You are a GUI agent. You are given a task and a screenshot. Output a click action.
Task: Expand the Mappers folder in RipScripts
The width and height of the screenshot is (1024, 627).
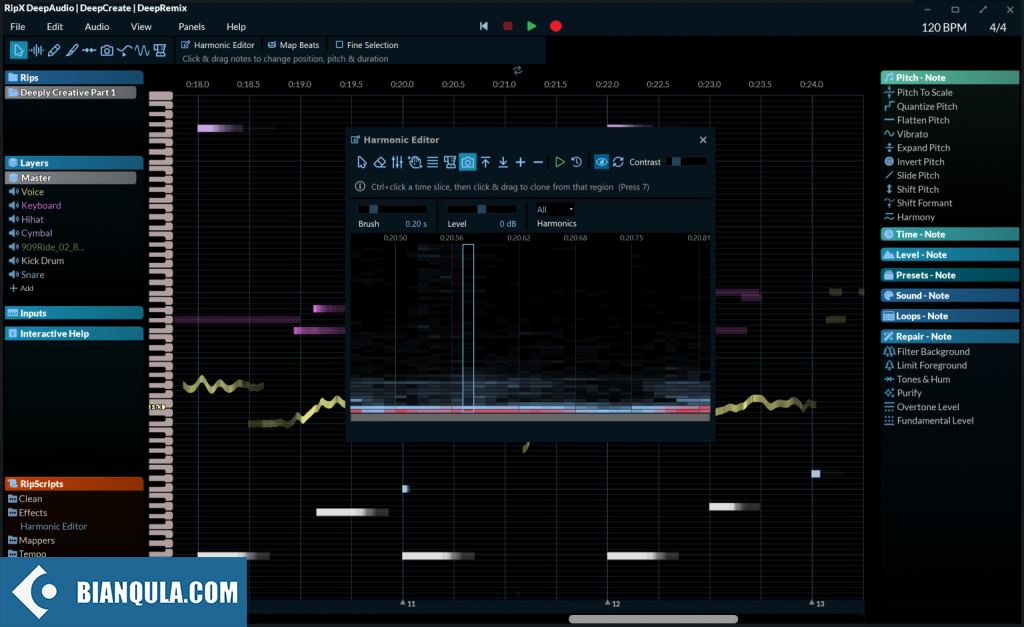tap(31, 540)
